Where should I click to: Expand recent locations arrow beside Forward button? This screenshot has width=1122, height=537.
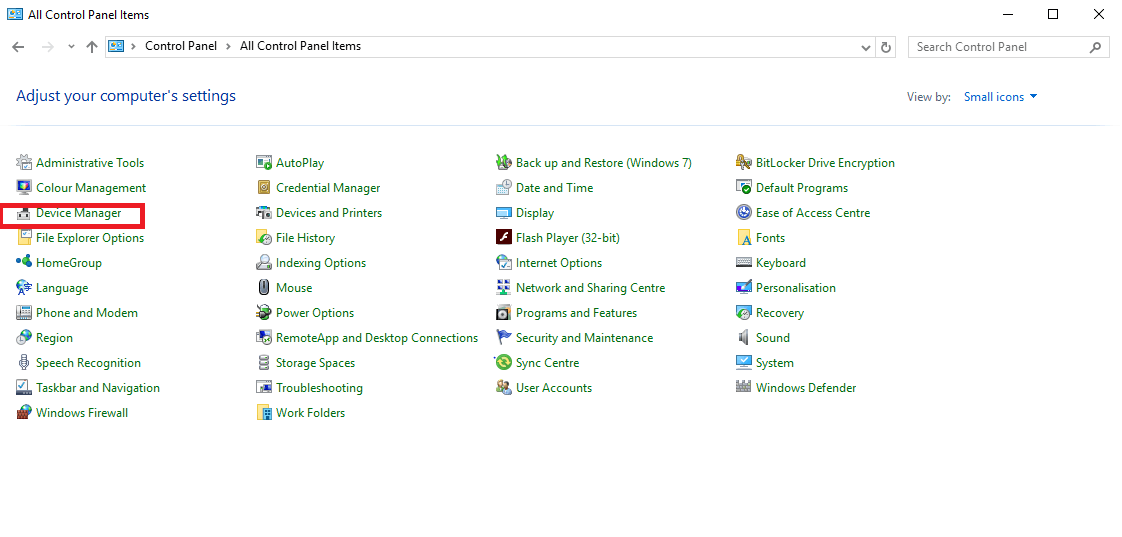click(71, 47)
